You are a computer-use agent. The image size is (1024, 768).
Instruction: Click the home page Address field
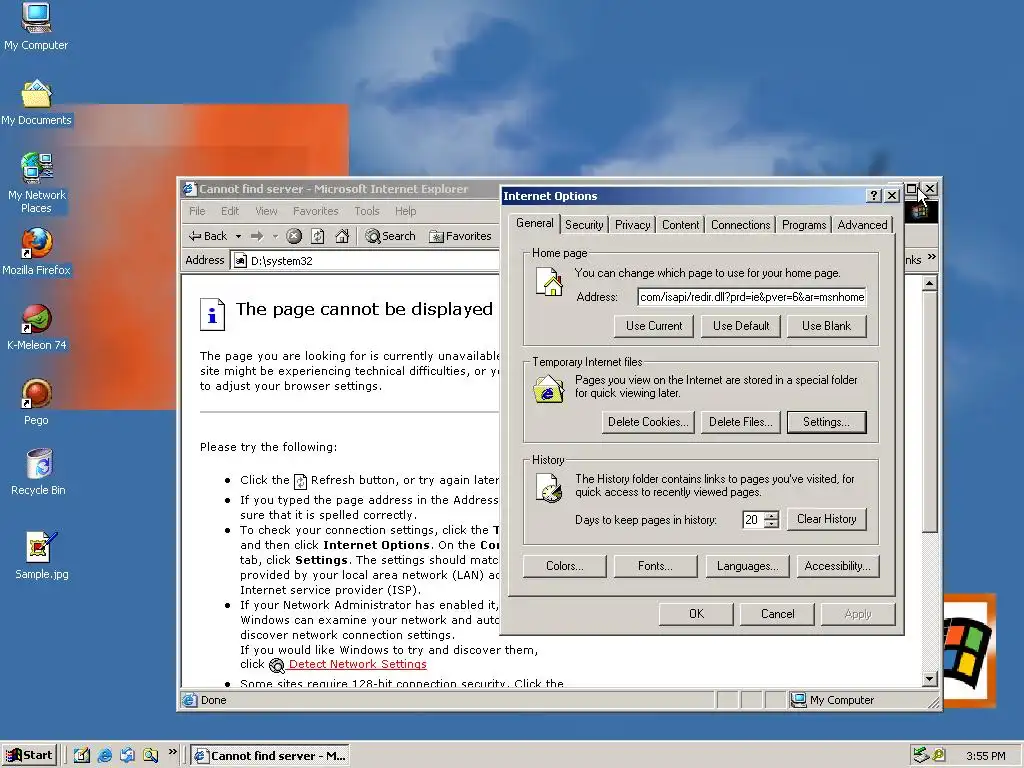tap(752, 297)
